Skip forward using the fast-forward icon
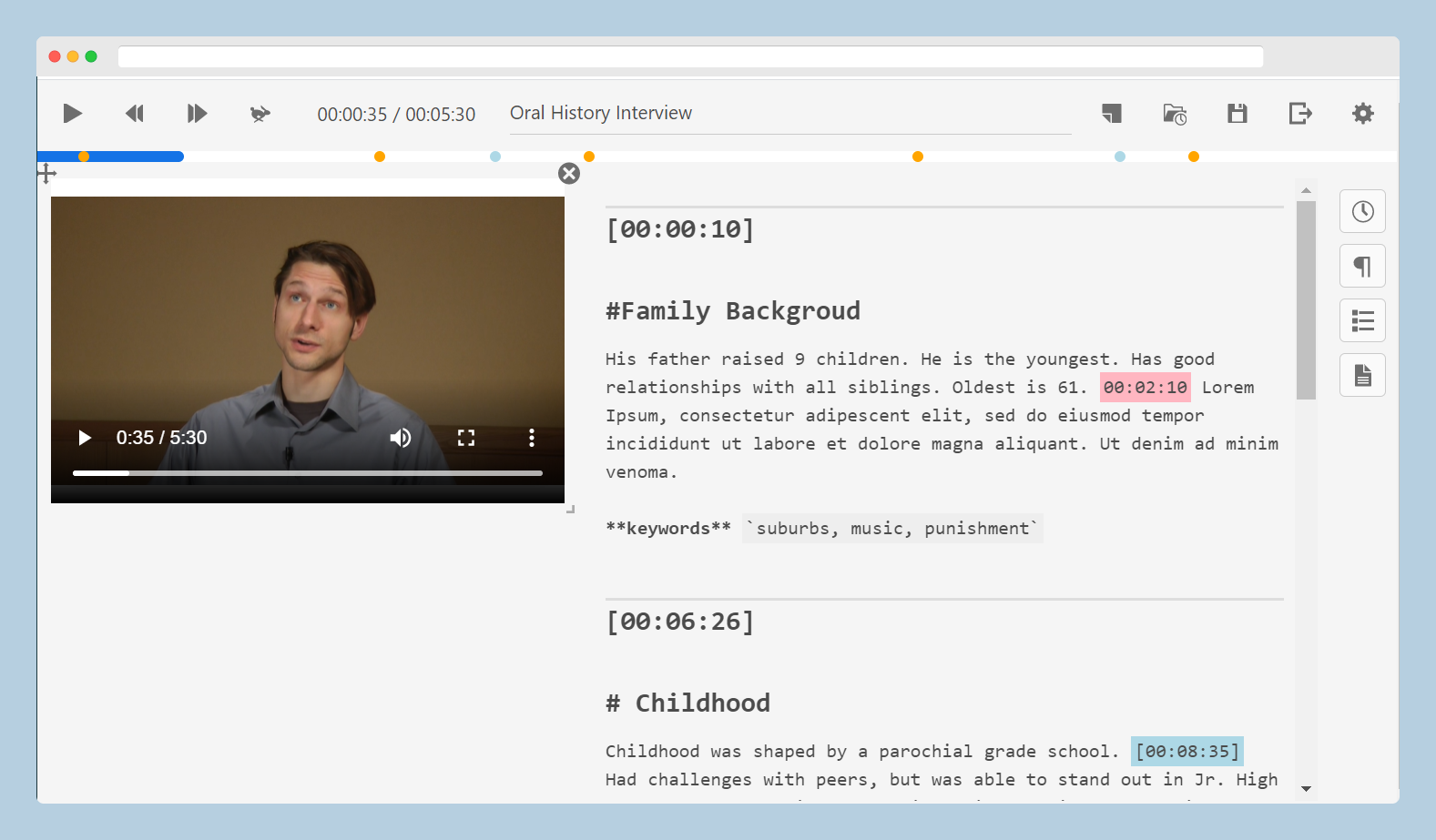1436x840 pixels. (197, 114)
